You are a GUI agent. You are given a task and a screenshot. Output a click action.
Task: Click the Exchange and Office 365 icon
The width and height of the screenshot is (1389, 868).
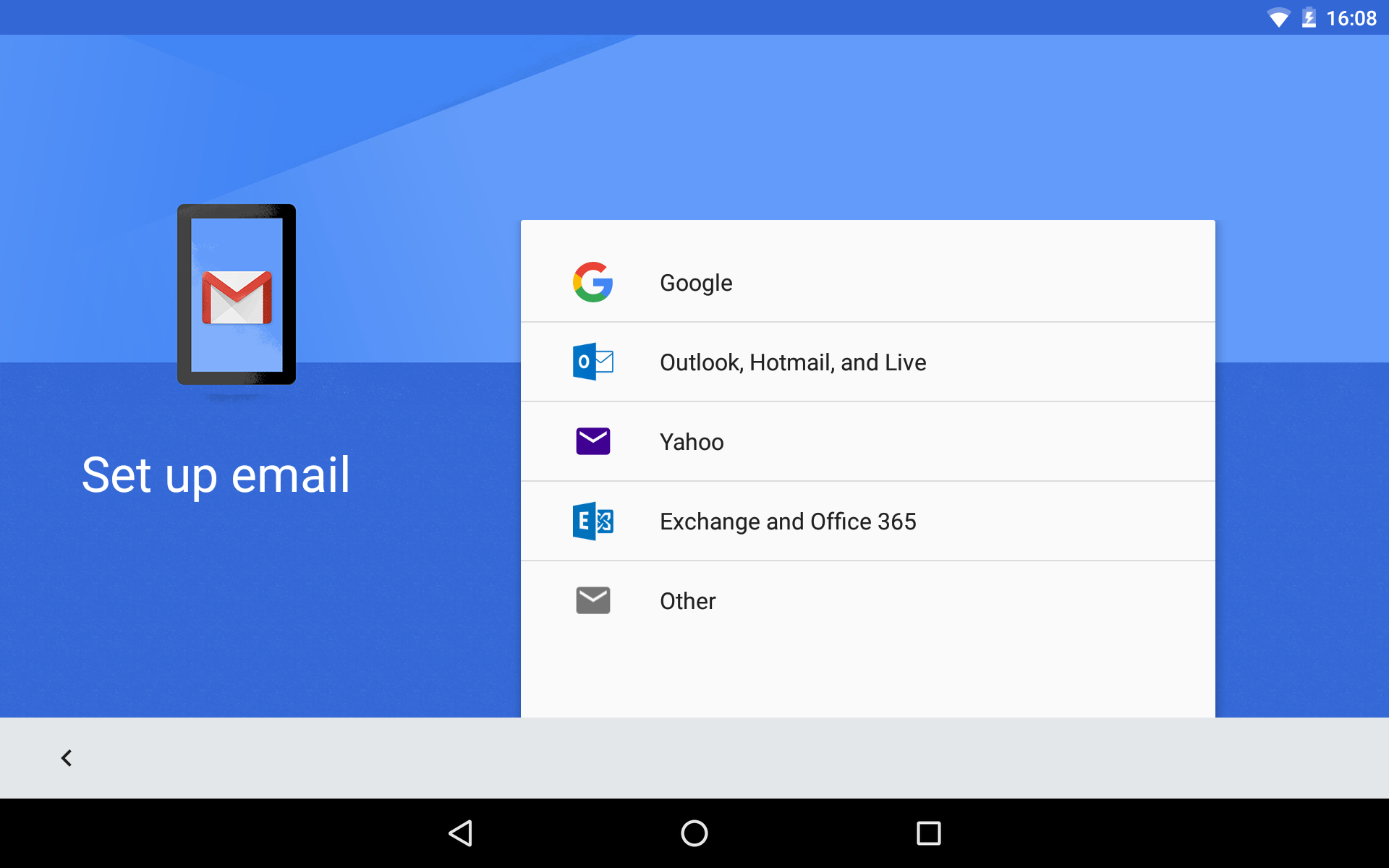click(x=593, y=521)
